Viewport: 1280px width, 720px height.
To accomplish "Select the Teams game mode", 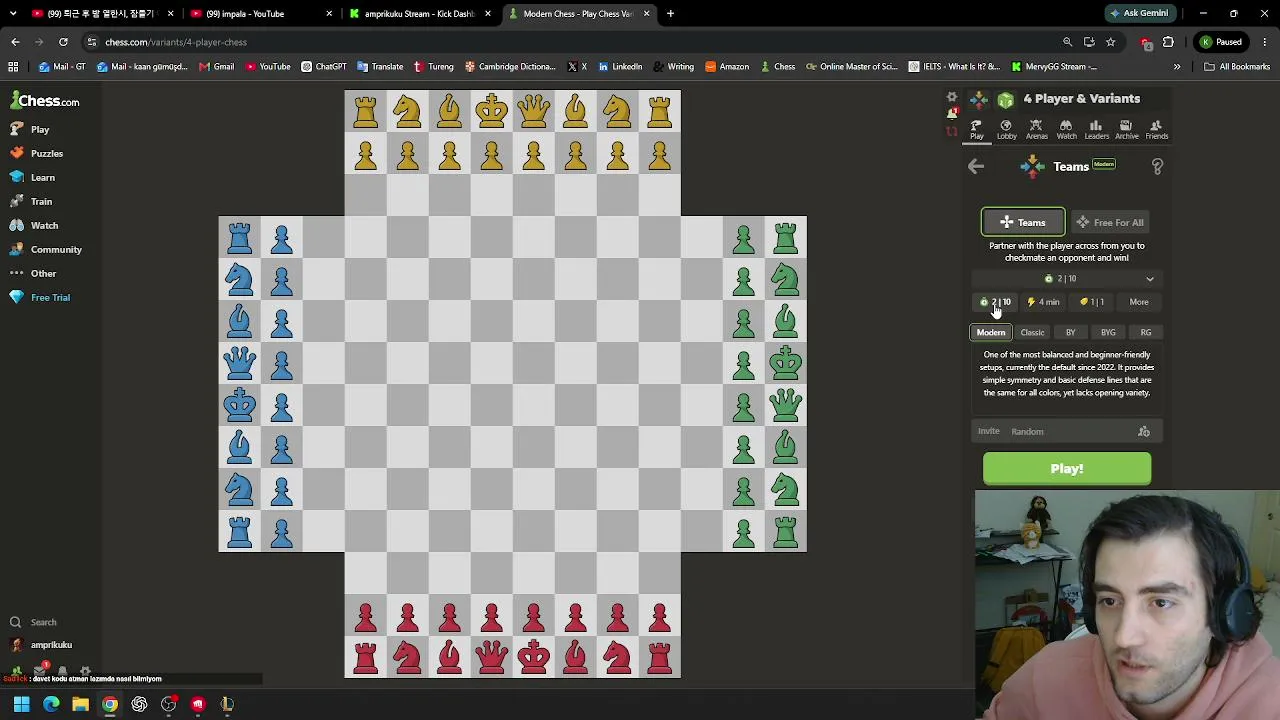I will click(x=1023, y=222).
